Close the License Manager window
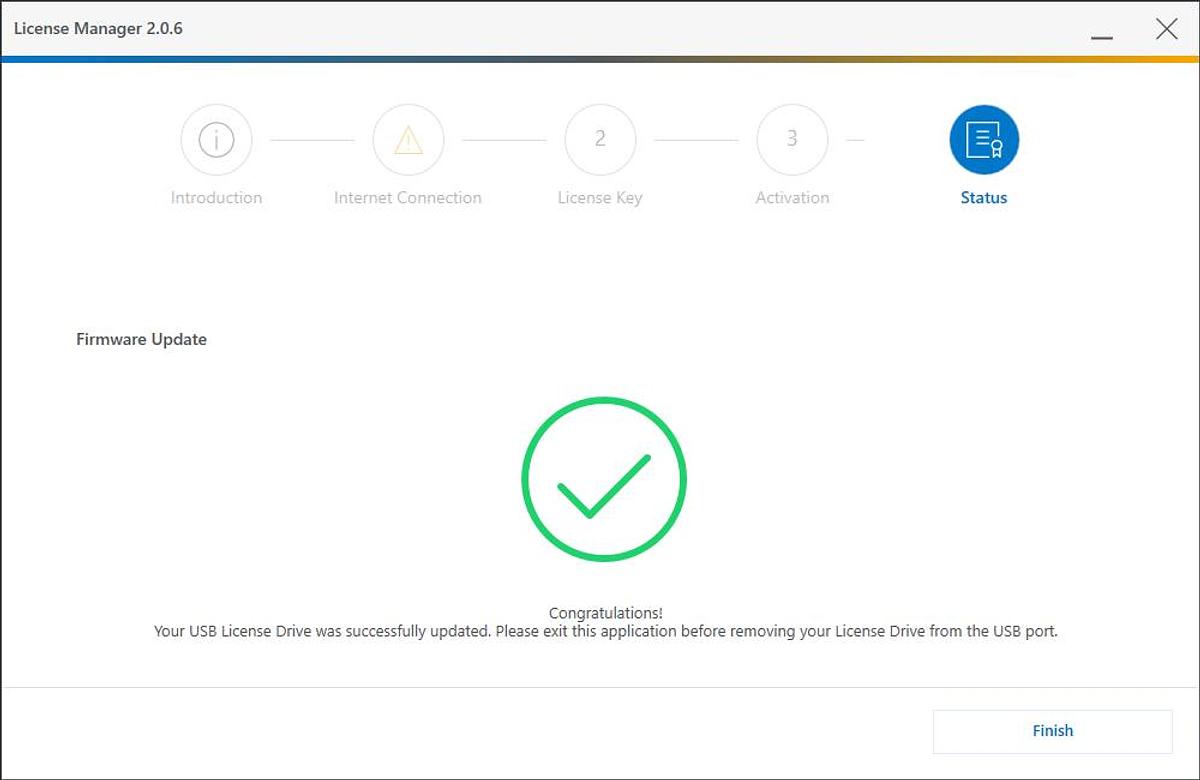 1166,29
